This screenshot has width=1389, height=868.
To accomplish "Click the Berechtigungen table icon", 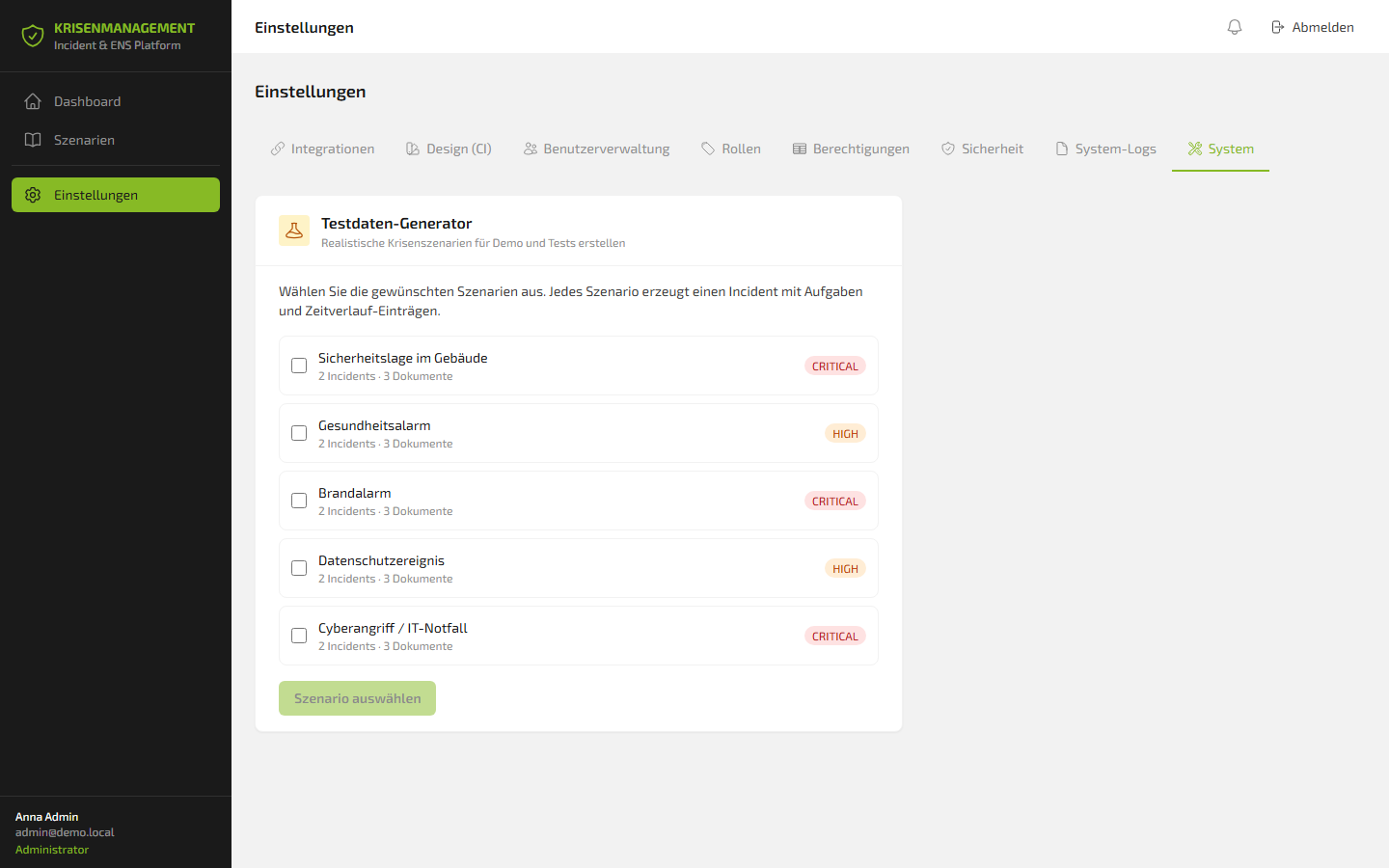I will click(800, 149).
